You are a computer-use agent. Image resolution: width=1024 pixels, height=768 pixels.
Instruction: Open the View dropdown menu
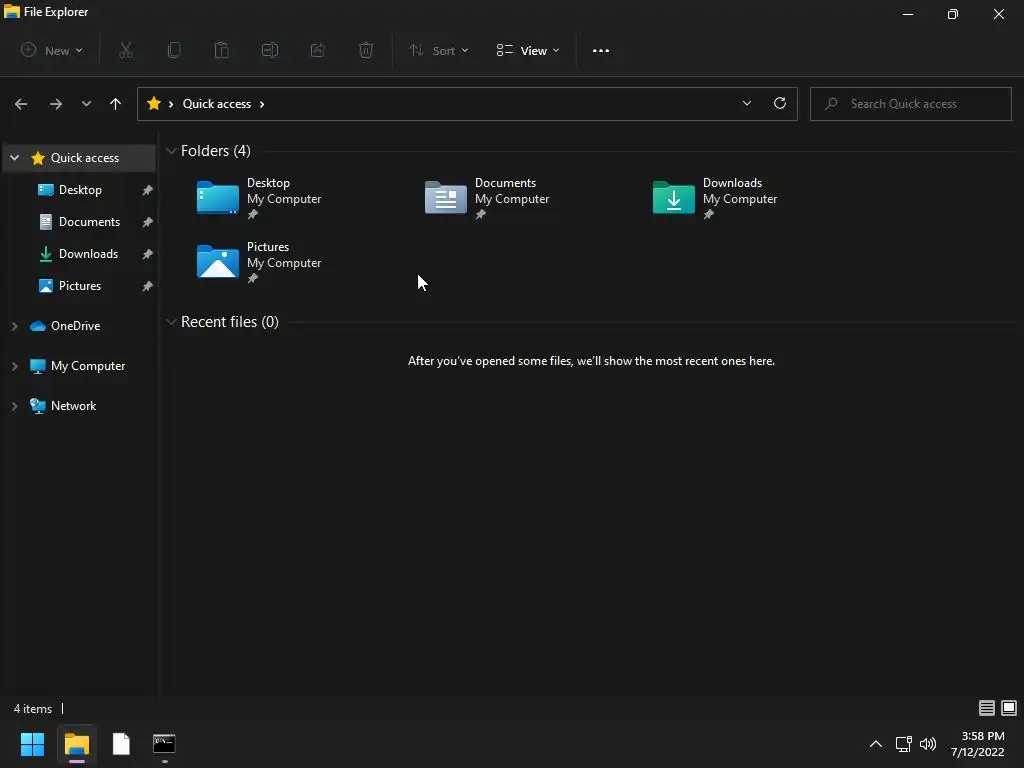[528, 50]
